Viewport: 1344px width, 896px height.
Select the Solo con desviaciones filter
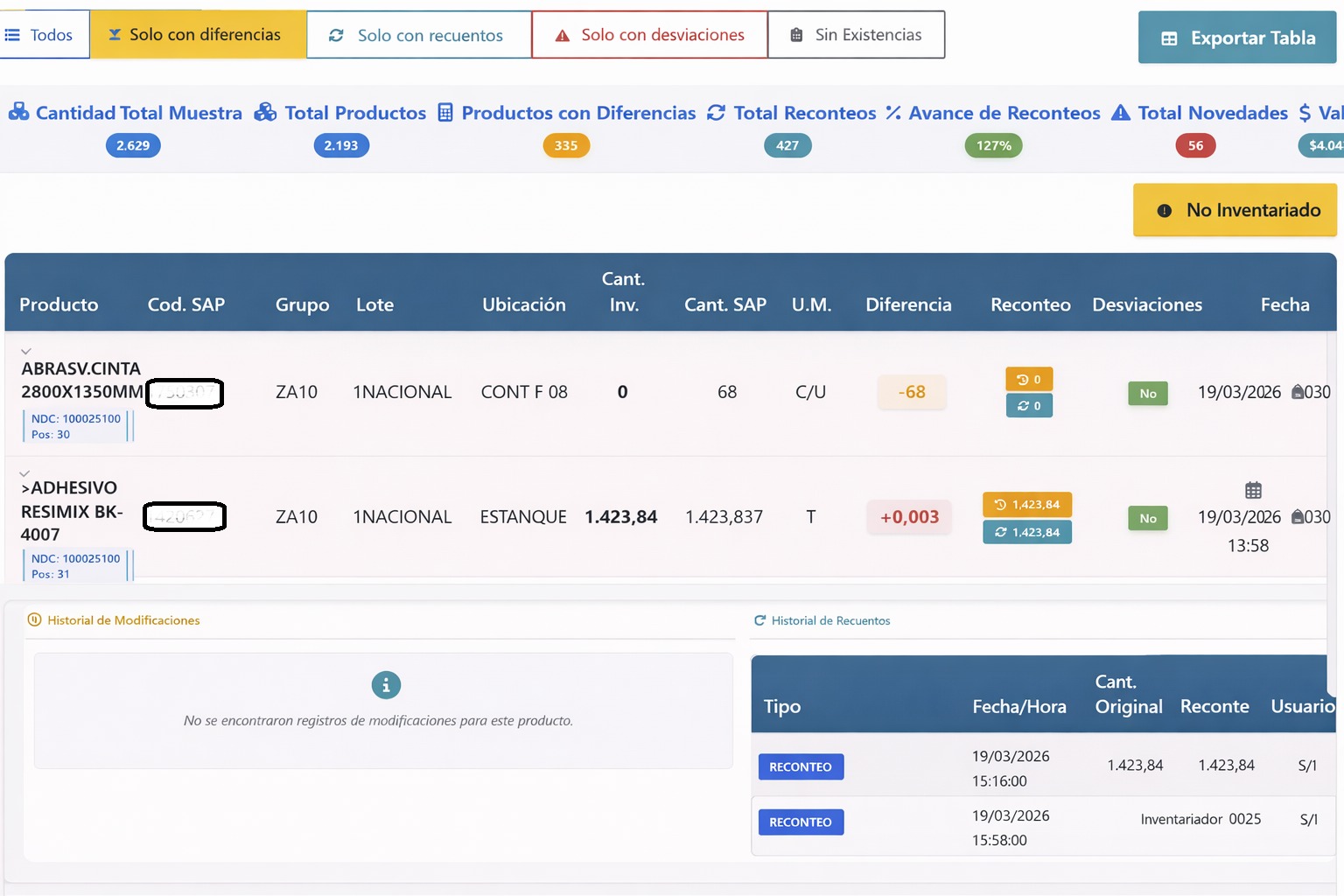click(x=649, y=35)
